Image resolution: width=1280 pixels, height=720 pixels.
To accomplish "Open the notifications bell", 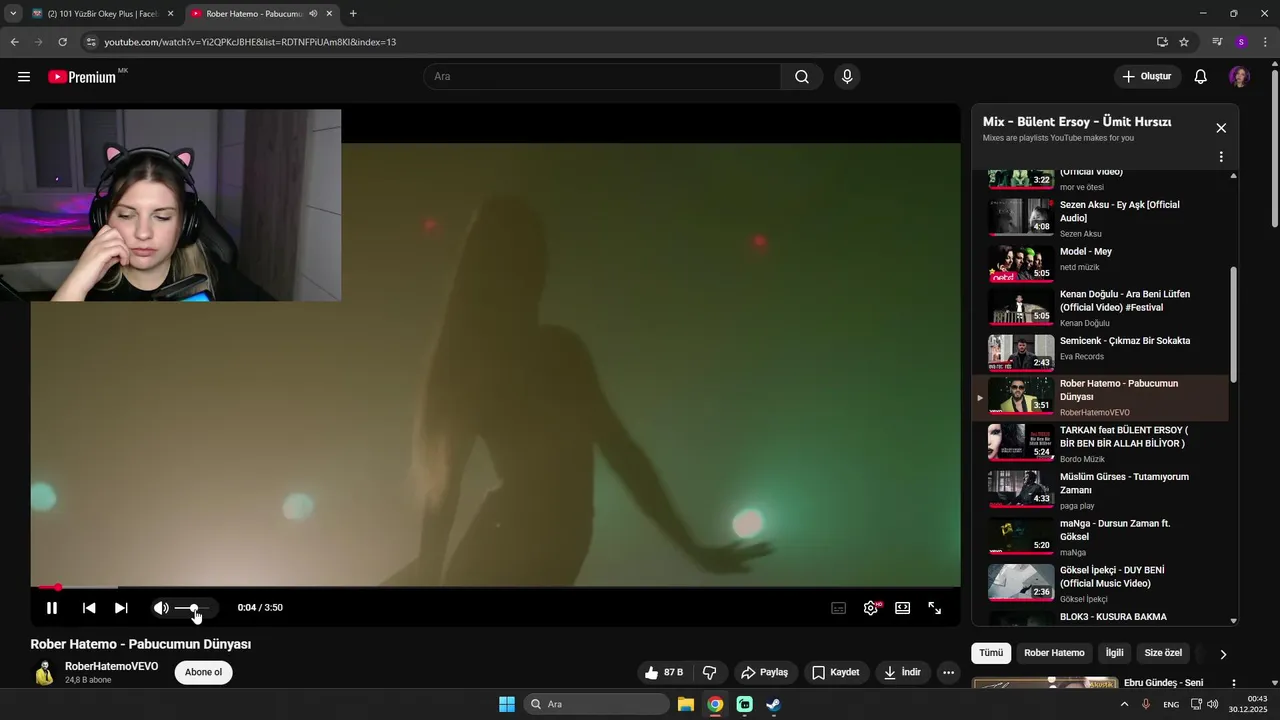I will pyautogui.click(x=1201, y=77).
